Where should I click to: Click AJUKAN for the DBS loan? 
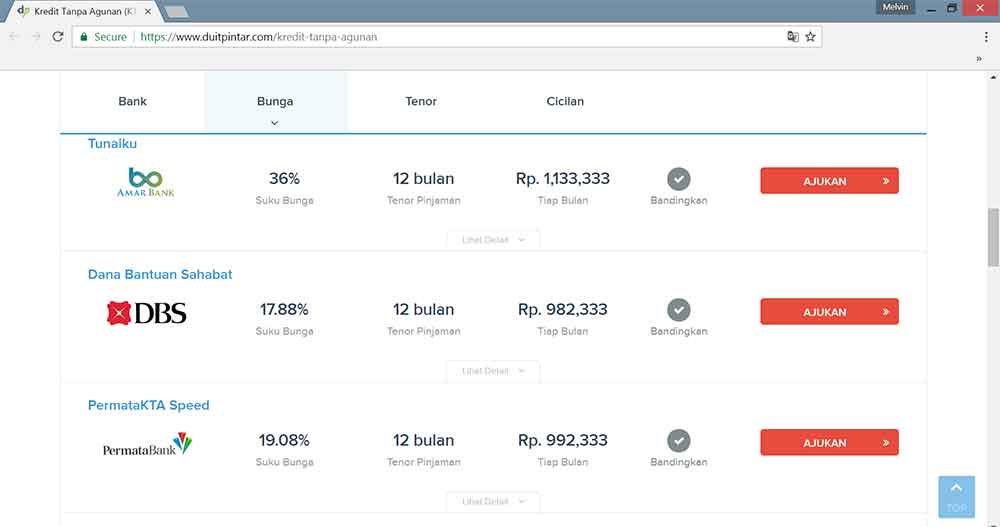tap(829, 312)
